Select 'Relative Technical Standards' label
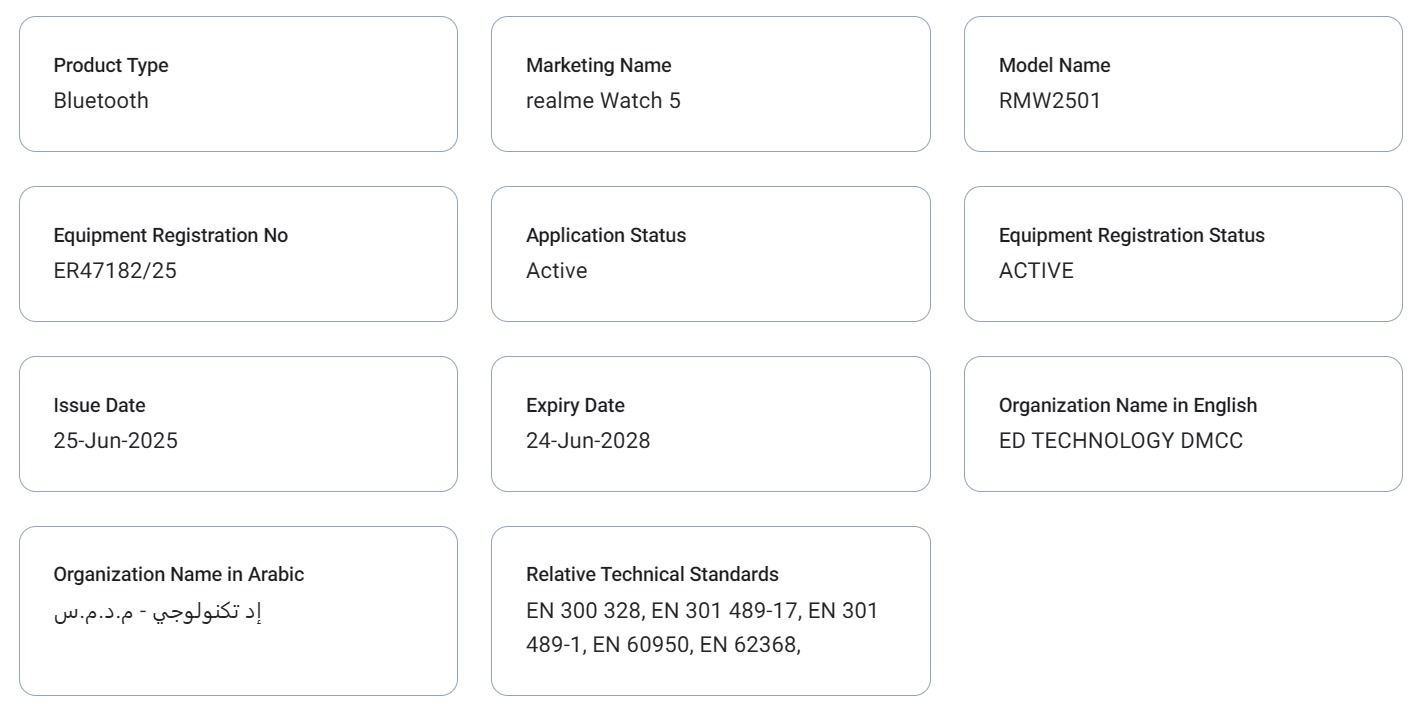Viewport: 1412px width, 710px height. [x=652, y=575]
